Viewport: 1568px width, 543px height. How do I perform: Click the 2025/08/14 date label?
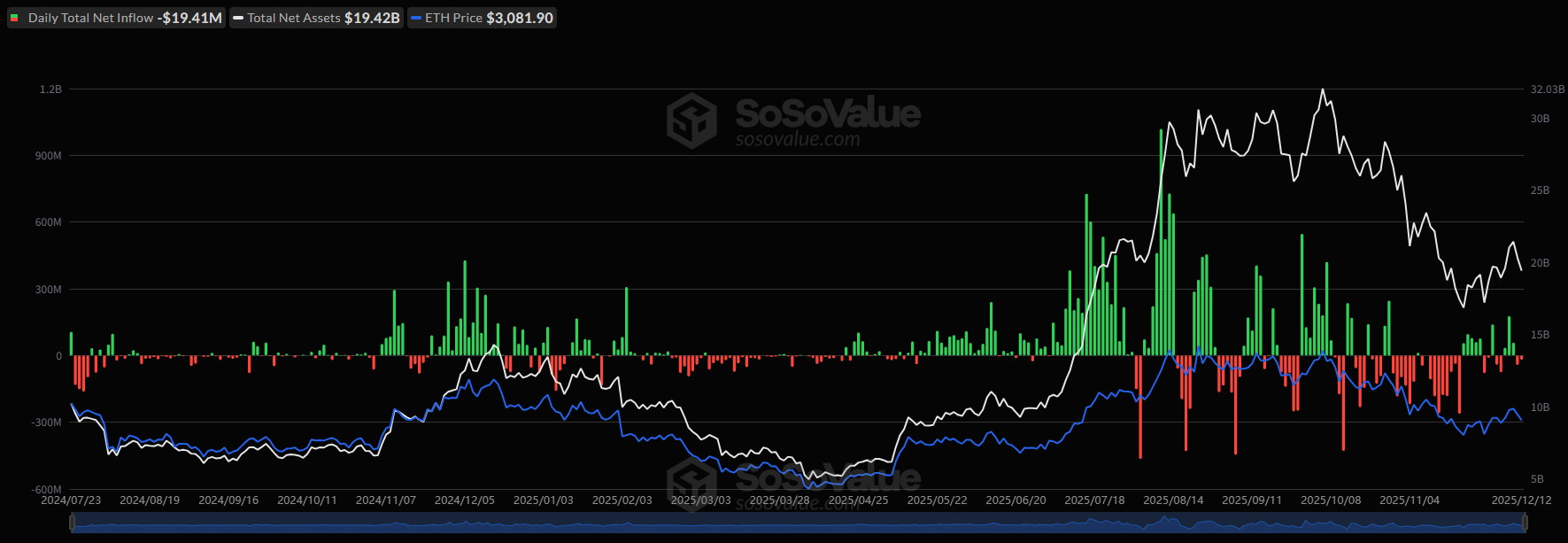[1174, 500]
